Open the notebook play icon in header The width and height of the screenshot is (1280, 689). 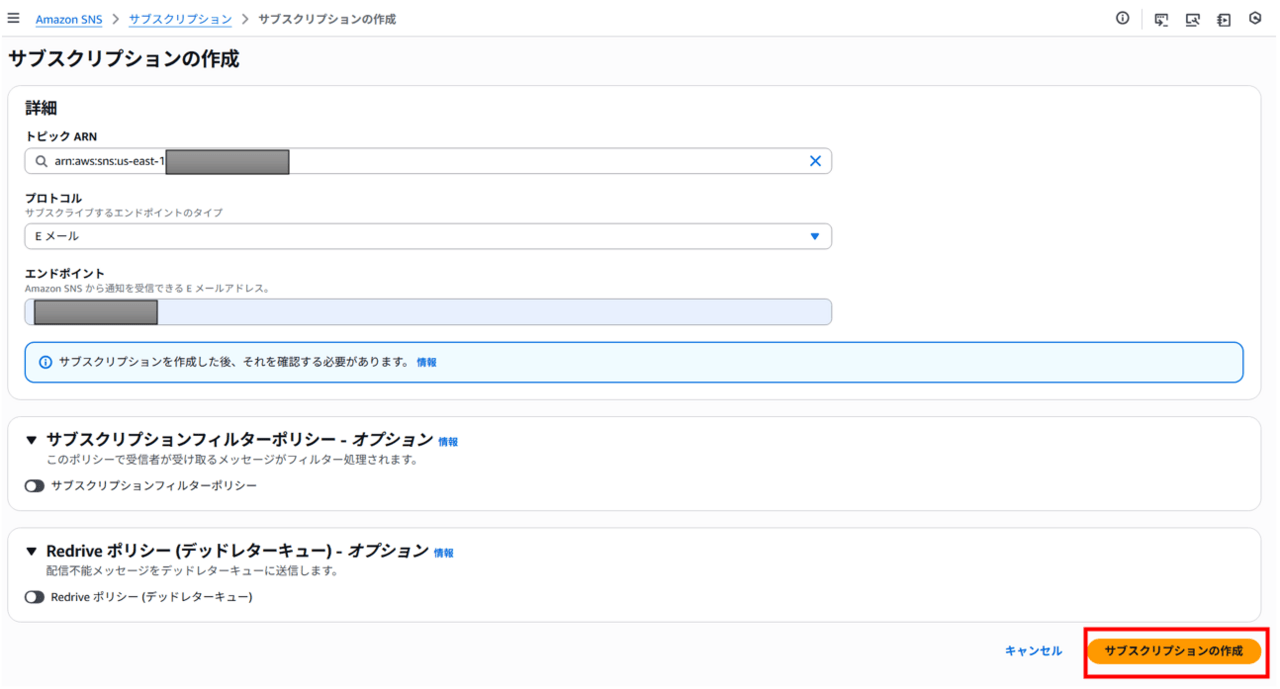pyautogui.click(x=1223, y=19)
